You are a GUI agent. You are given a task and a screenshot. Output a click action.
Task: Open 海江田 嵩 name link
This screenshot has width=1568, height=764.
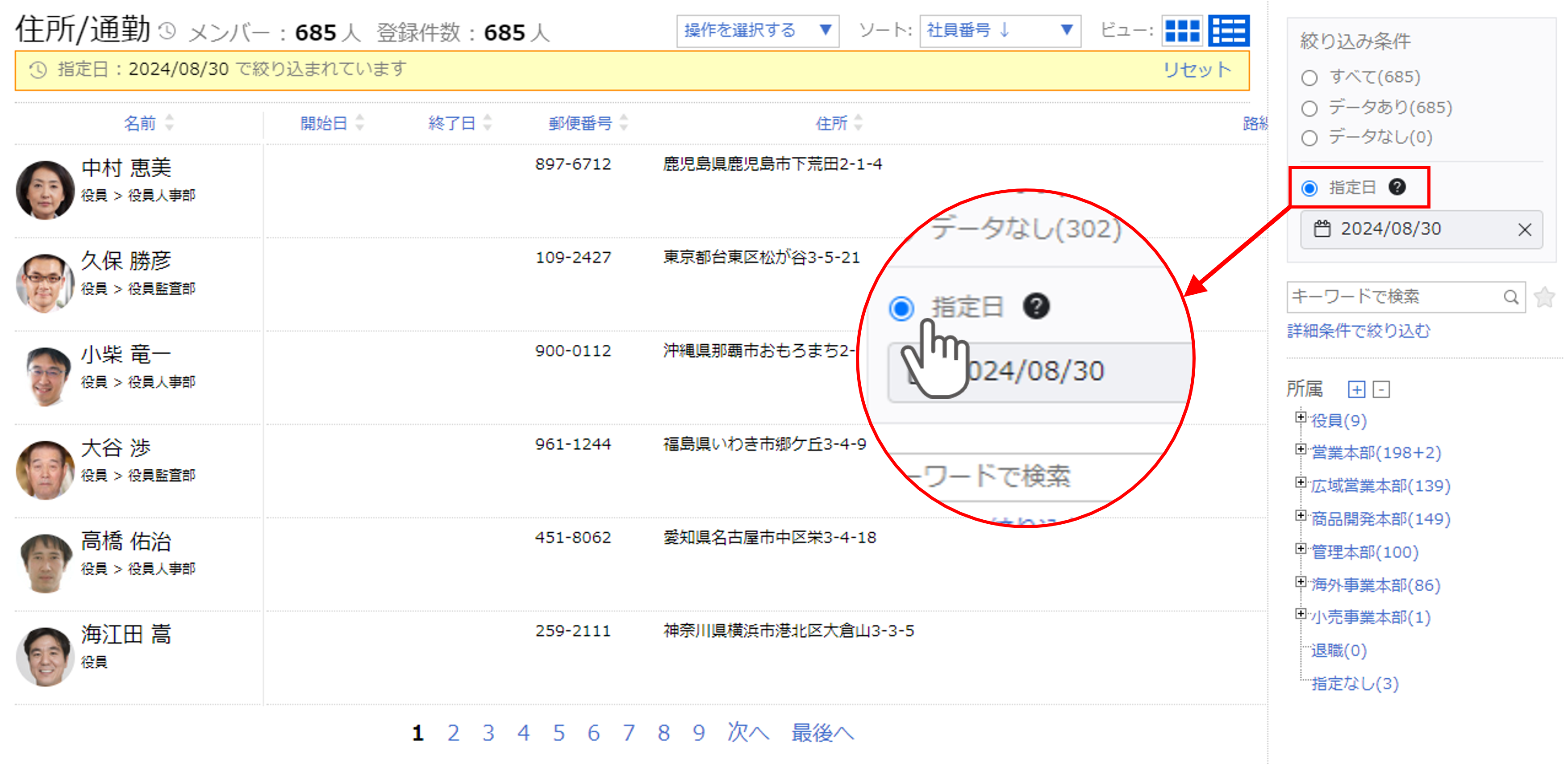(x=126, y=635)
